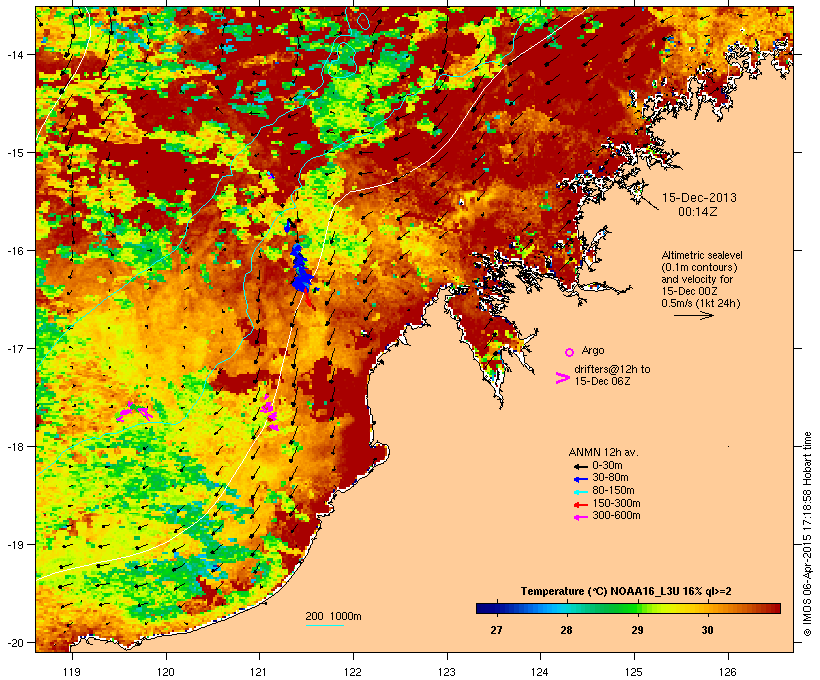Click the 0.5m/s velocity scale arrow

[693, 315]
